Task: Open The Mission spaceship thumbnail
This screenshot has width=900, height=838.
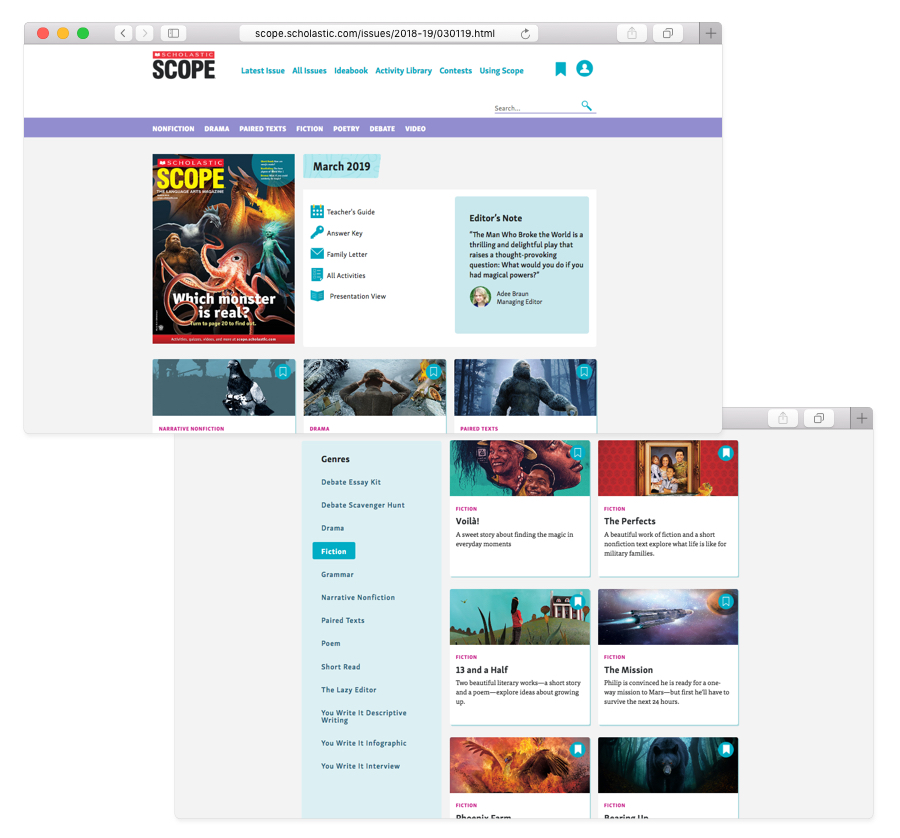Action: point(668,617)
